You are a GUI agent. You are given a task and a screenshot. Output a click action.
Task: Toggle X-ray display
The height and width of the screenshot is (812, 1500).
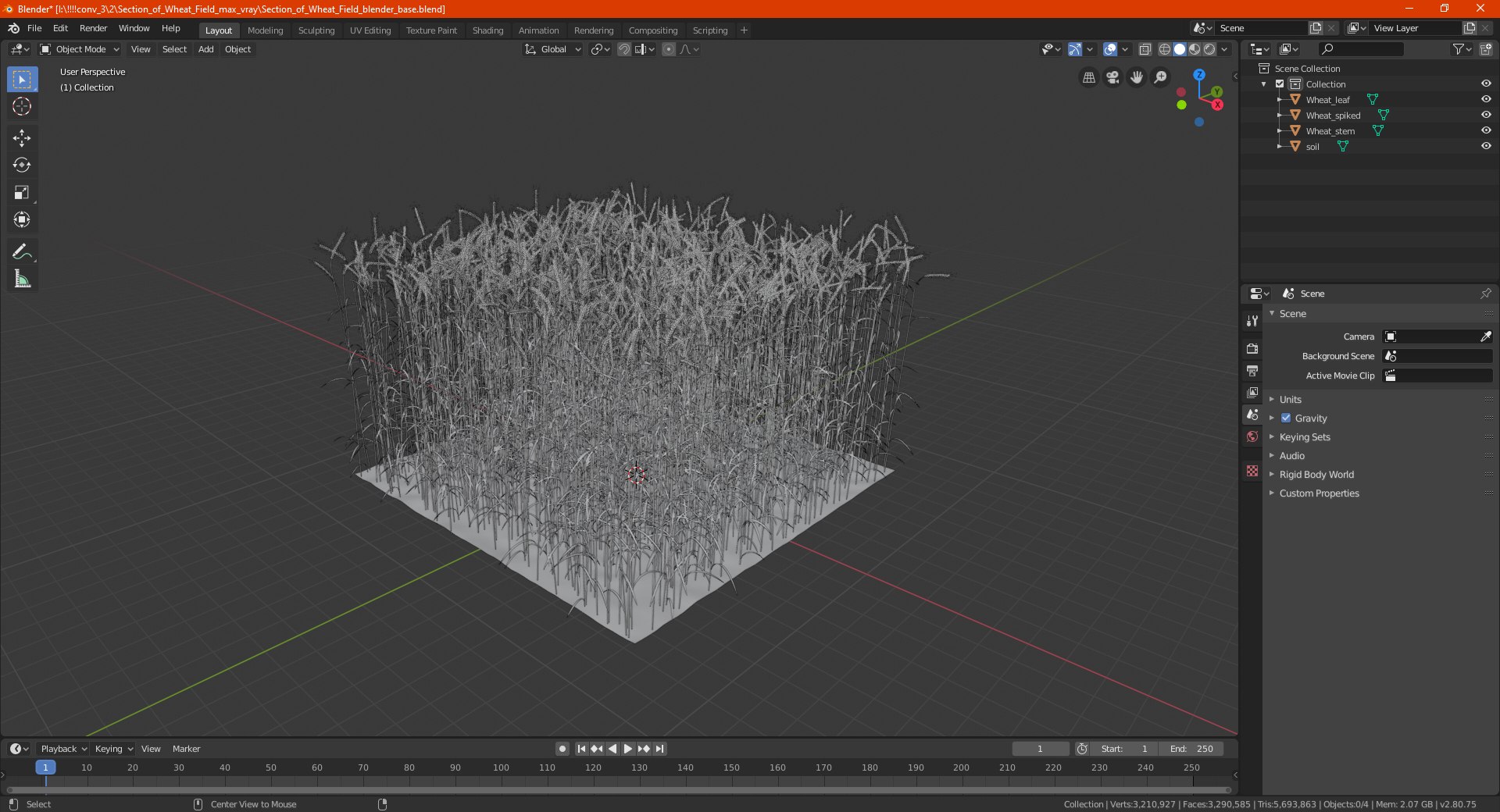(x=1145, y=49)
